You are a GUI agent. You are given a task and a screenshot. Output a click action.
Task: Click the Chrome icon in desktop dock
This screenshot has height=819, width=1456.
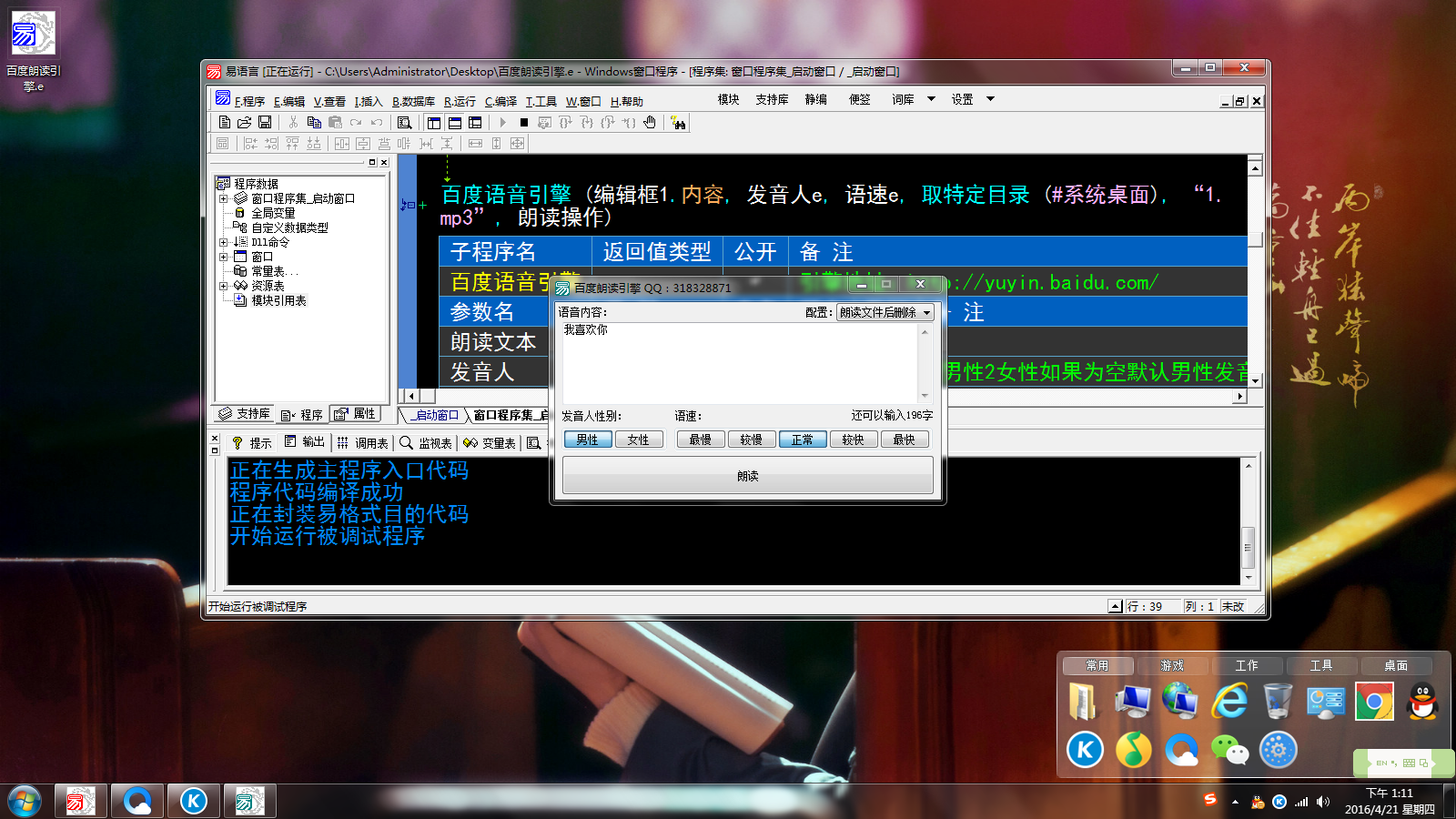click(x=1374, y=702)
